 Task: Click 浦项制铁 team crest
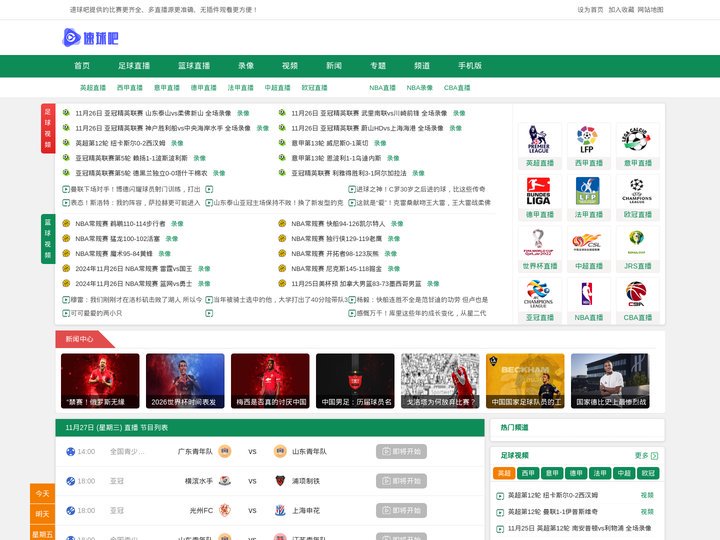point(280,481)
